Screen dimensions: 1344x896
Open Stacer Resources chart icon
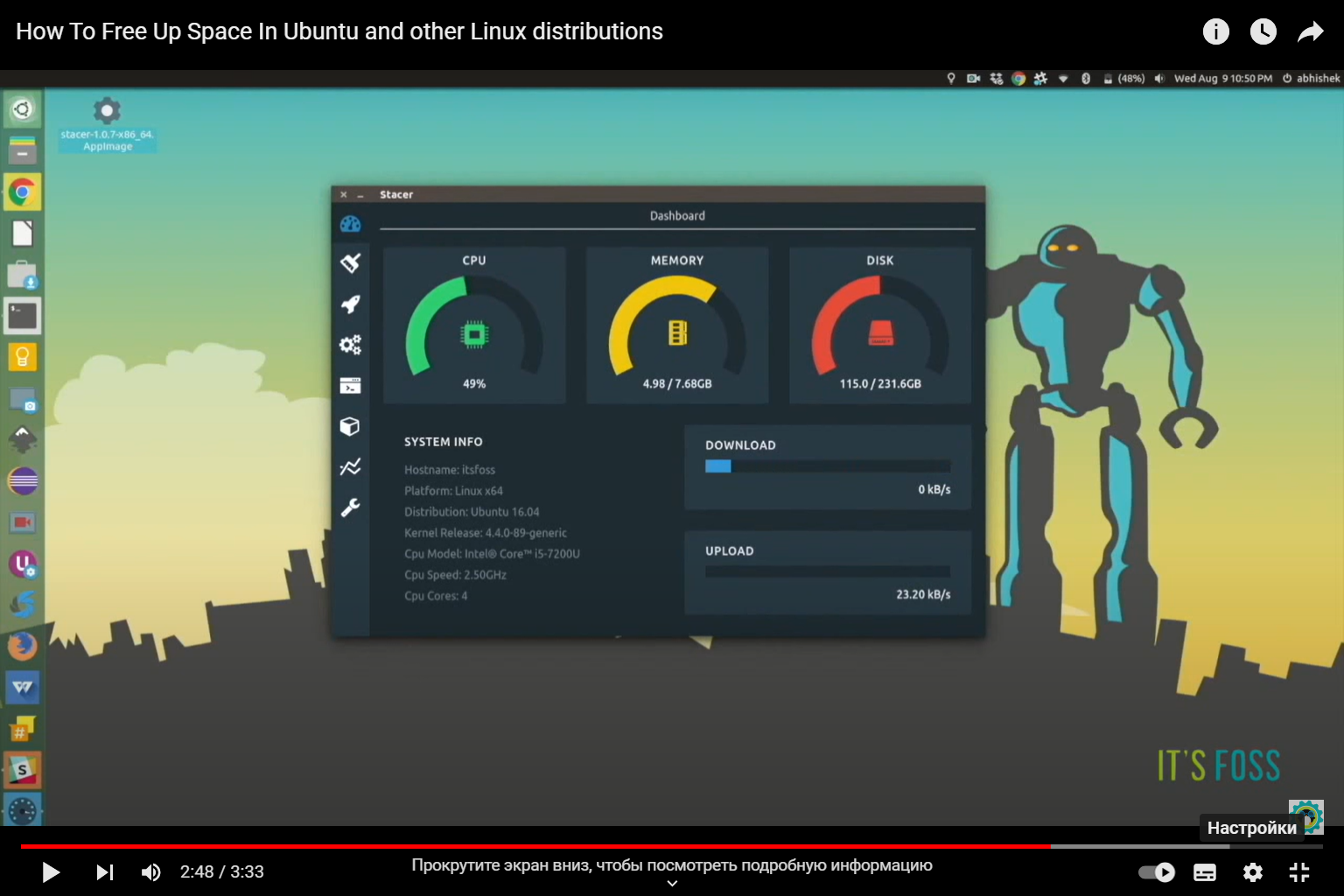coord(351,467)
